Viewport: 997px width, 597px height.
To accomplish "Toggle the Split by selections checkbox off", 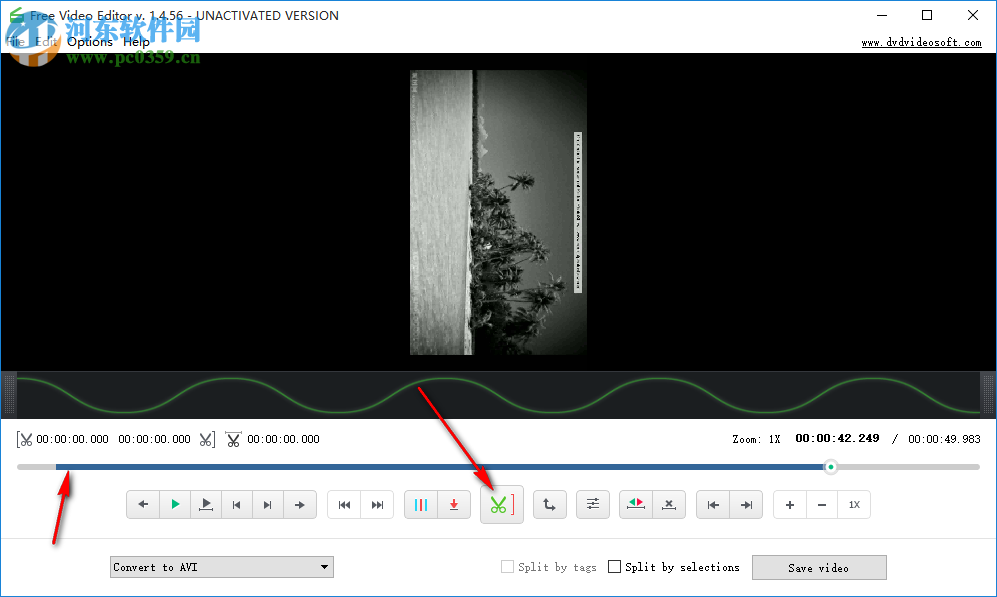I will [614, 566].
